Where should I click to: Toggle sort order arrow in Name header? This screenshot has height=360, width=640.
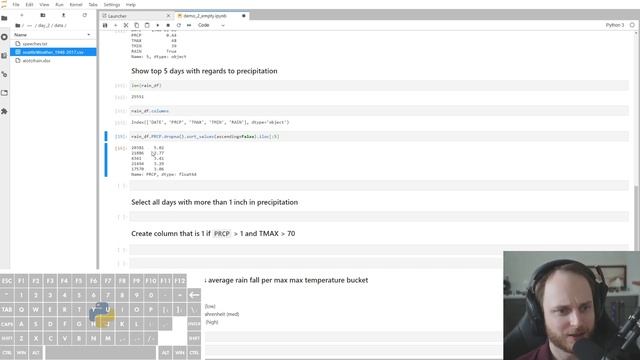(89, 35)
